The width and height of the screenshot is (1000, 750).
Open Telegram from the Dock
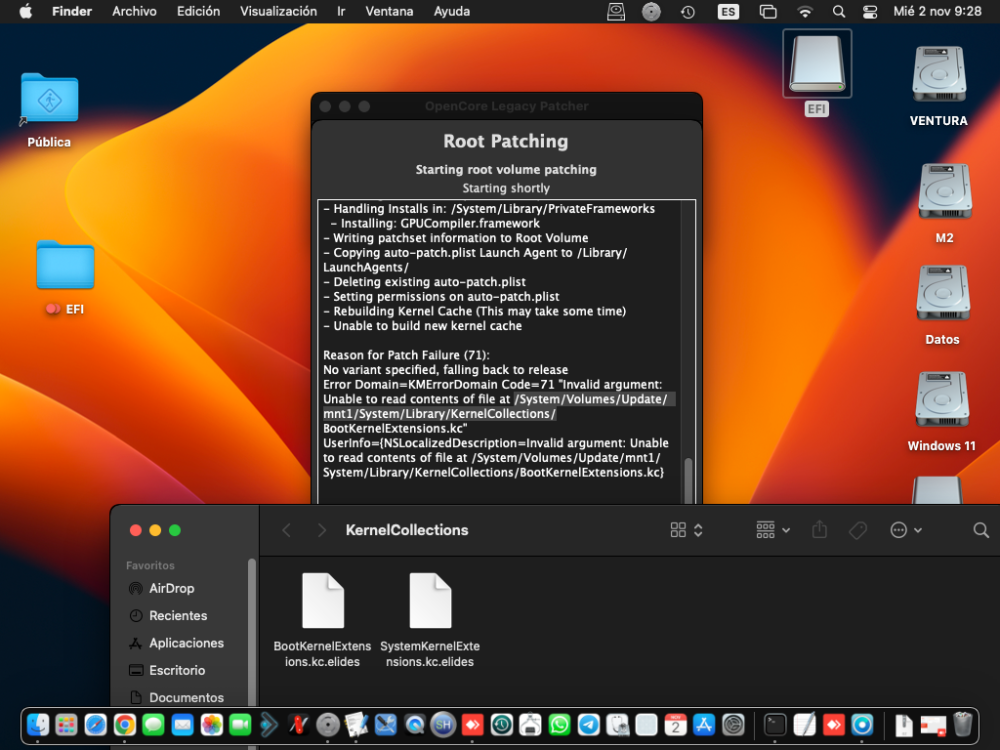(589, 724)
